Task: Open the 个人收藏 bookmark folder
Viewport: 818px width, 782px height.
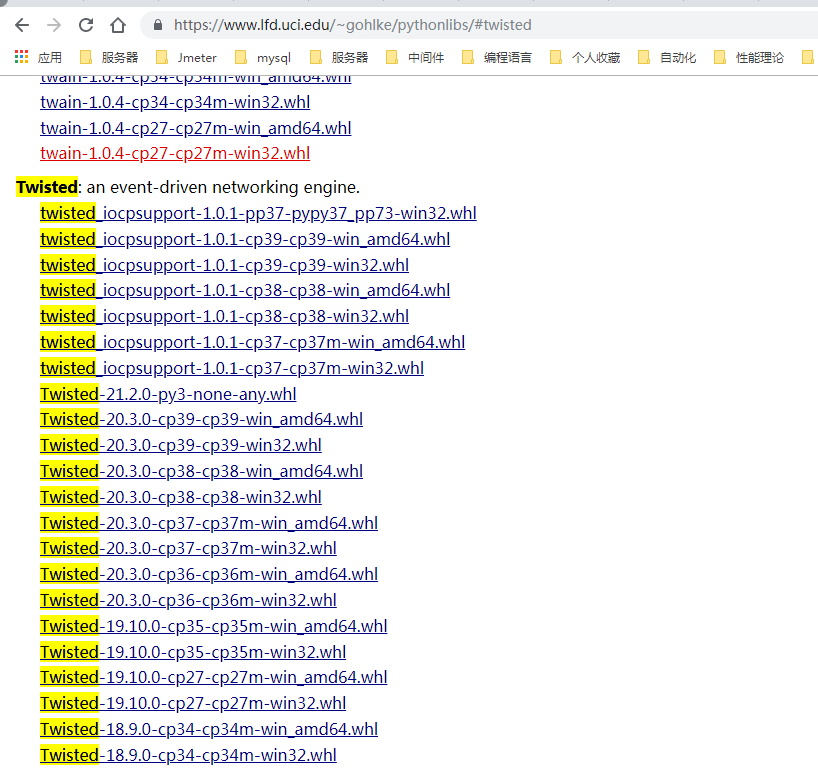Action: click(x=585, y=57)
